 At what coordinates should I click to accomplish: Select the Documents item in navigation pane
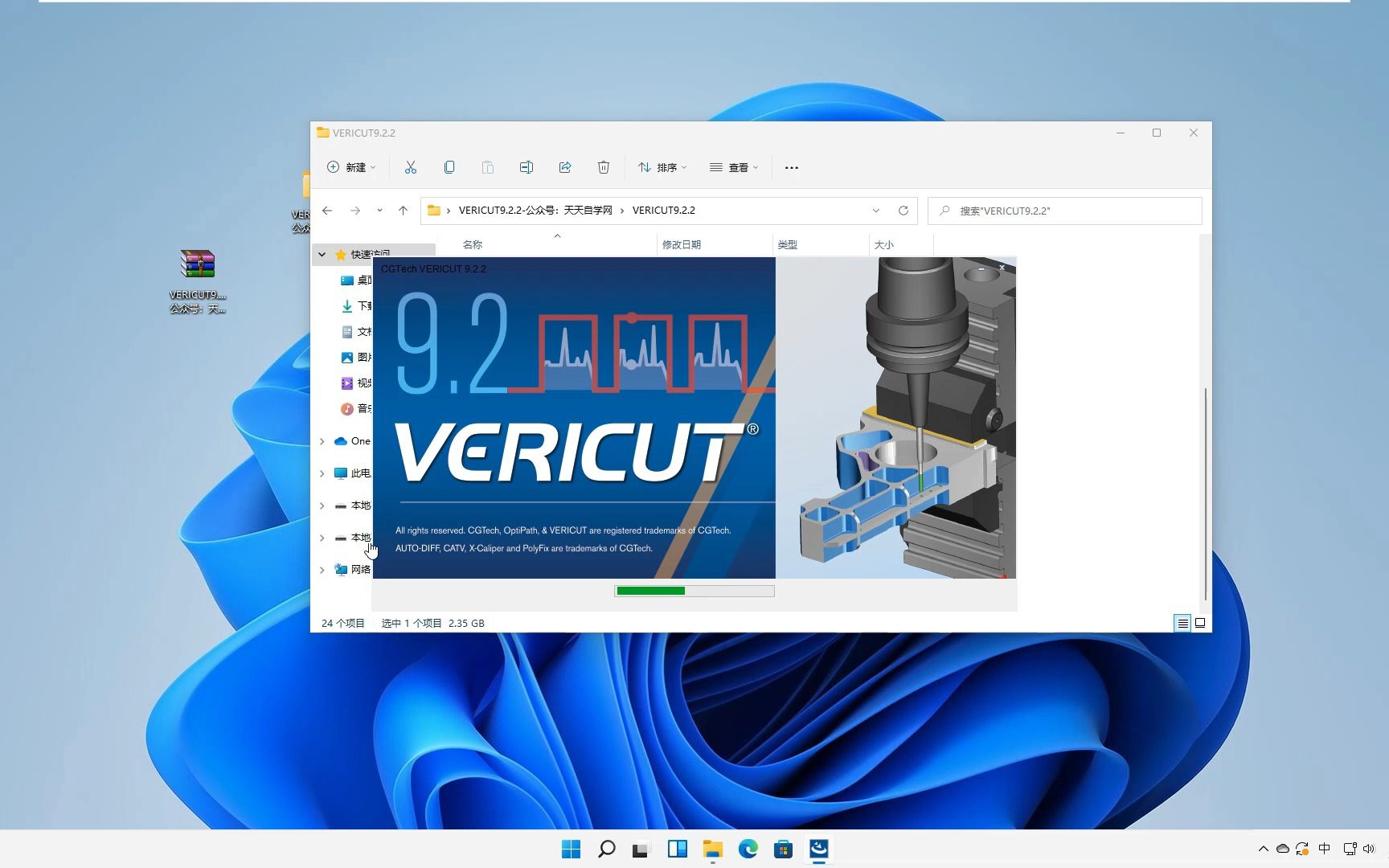pyautogui.click(x=356, y=331)
